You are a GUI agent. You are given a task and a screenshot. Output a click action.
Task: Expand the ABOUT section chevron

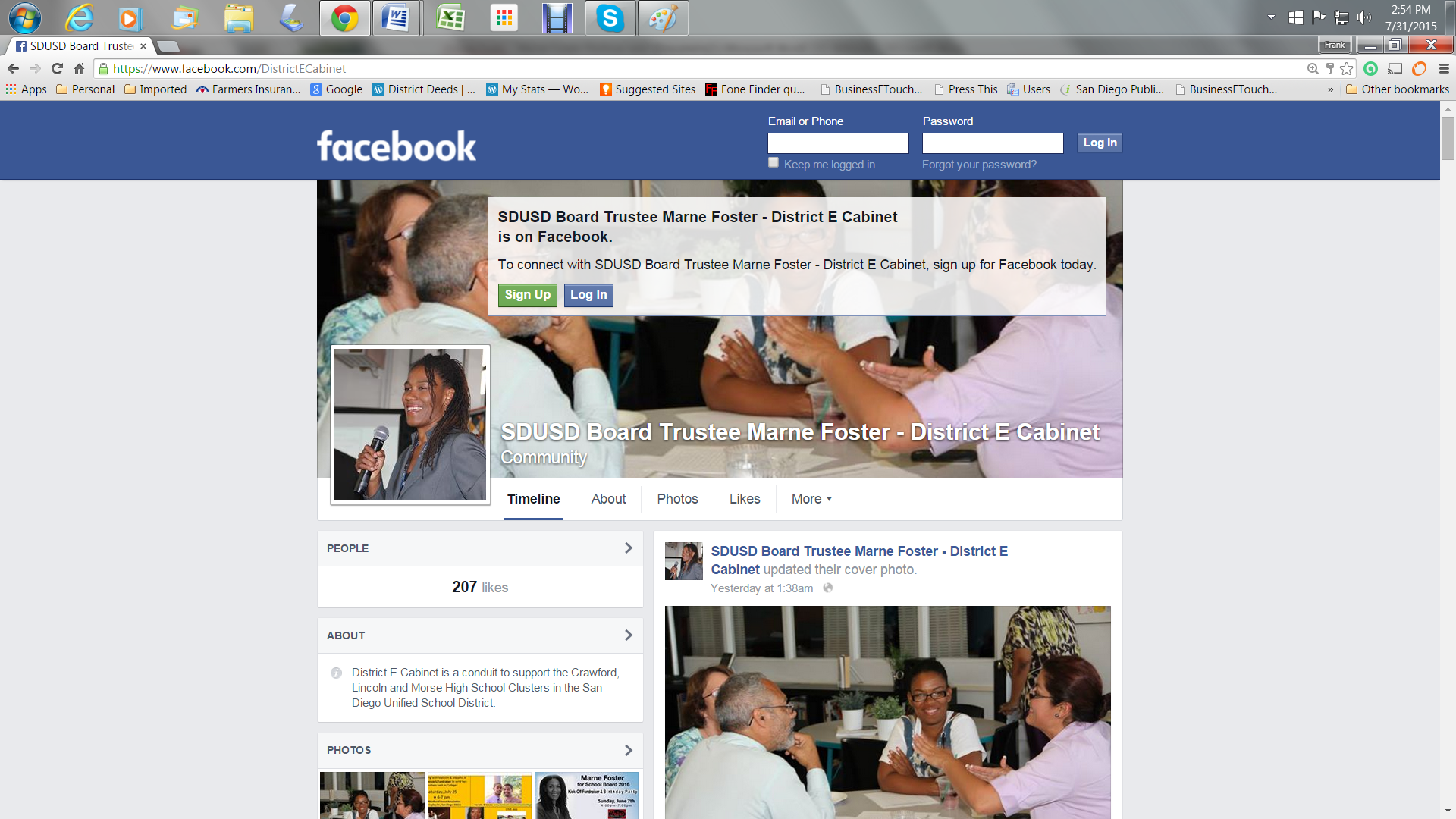click(x=628, y=635)
